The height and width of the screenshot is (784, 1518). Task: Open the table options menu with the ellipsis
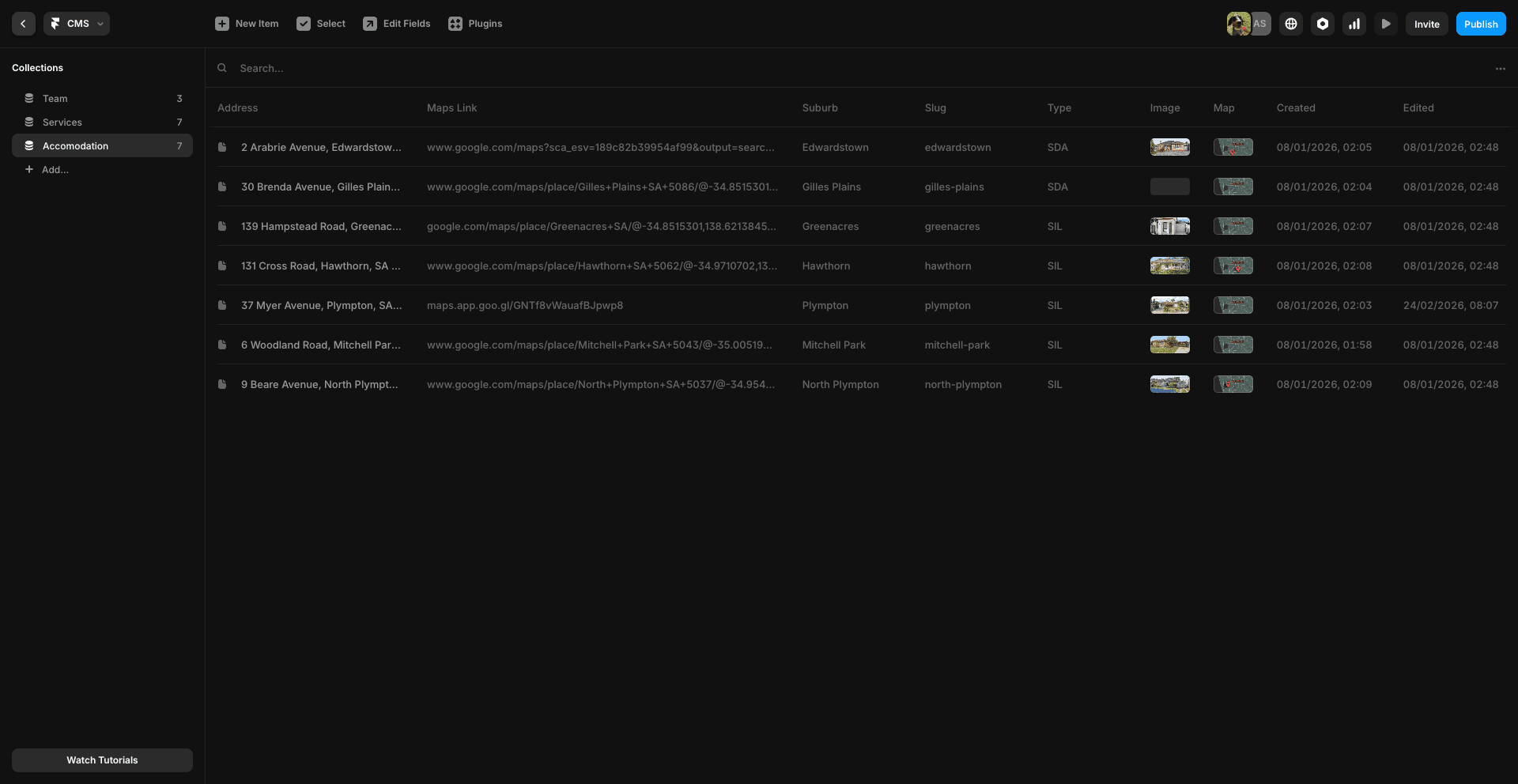(1501, 69)
